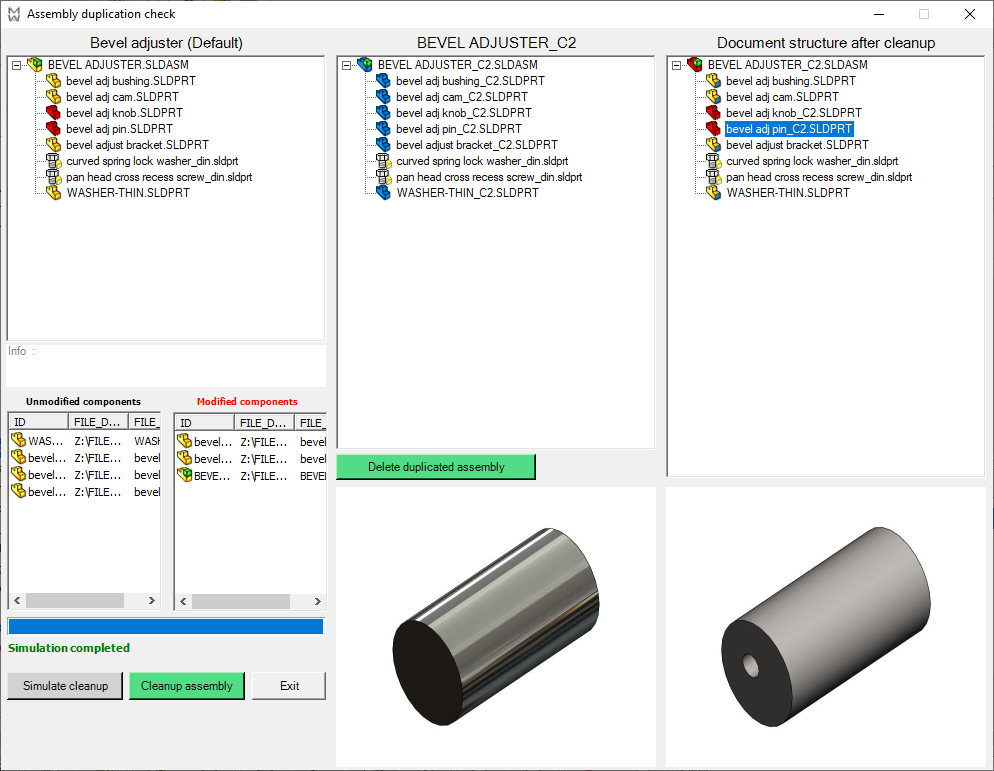Select the BEVE... row in Modified components

251,476
